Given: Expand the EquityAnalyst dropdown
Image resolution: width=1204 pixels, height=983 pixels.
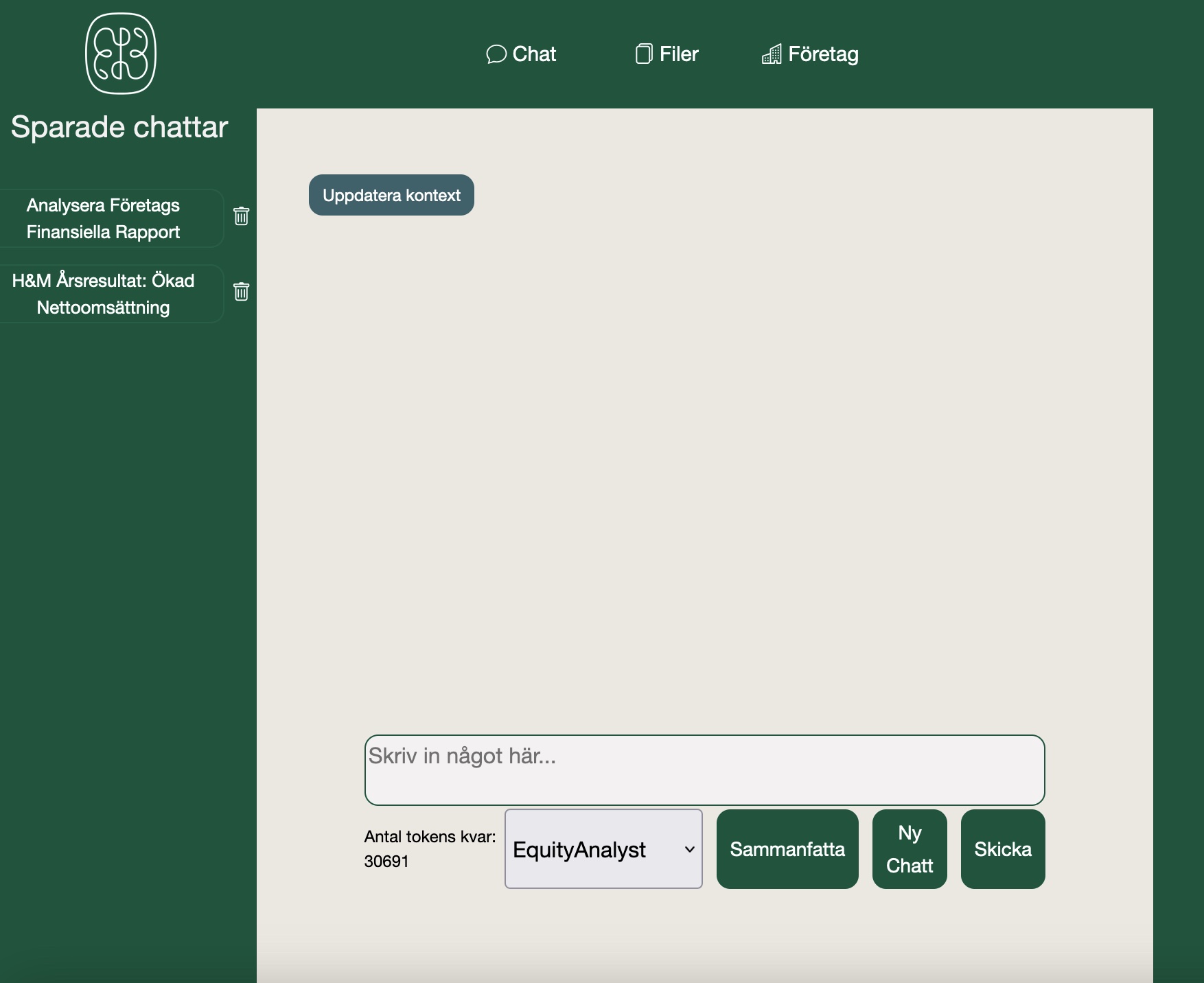Looking at the screenshot, I should point(603,849).
